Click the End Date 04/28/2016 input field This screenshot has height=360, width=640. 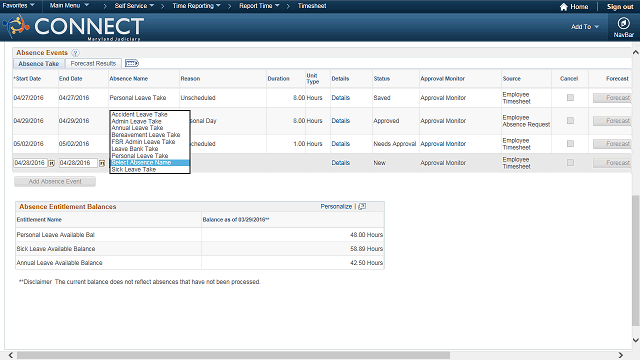point(78,163)
